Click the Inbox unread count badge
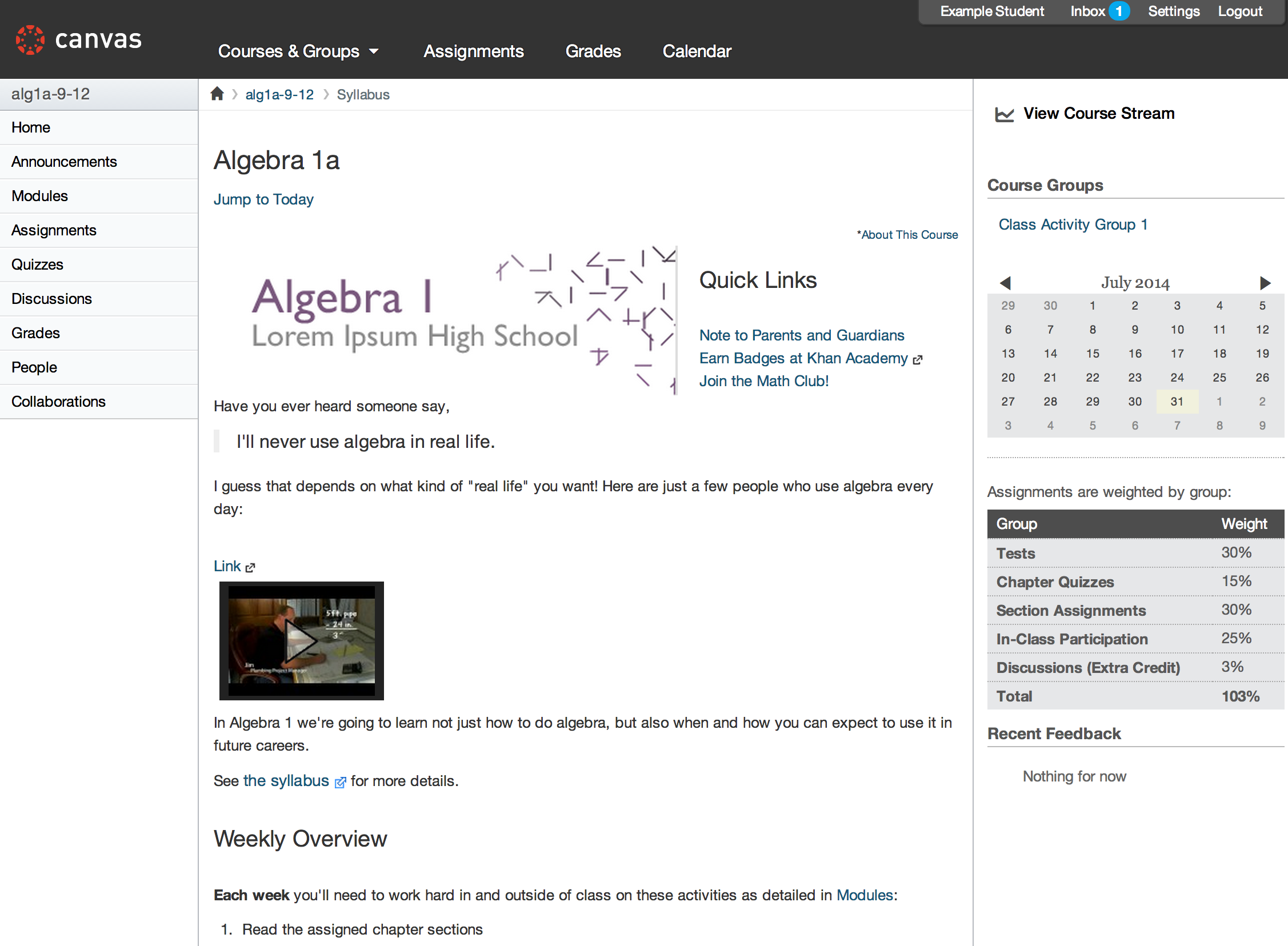Viewport: 1288px width, 946px height. 1118,11
